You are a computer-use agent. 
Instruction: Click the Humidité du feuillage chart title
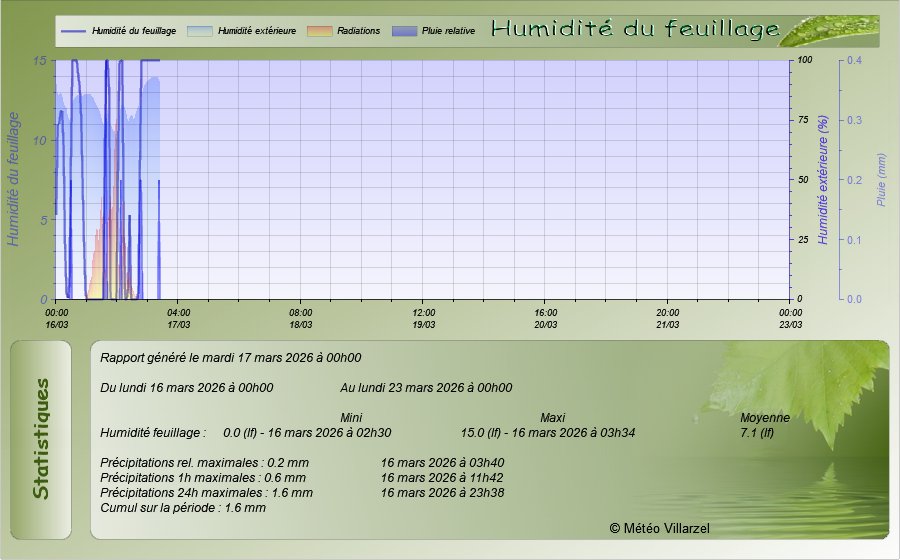click(635, 30)
